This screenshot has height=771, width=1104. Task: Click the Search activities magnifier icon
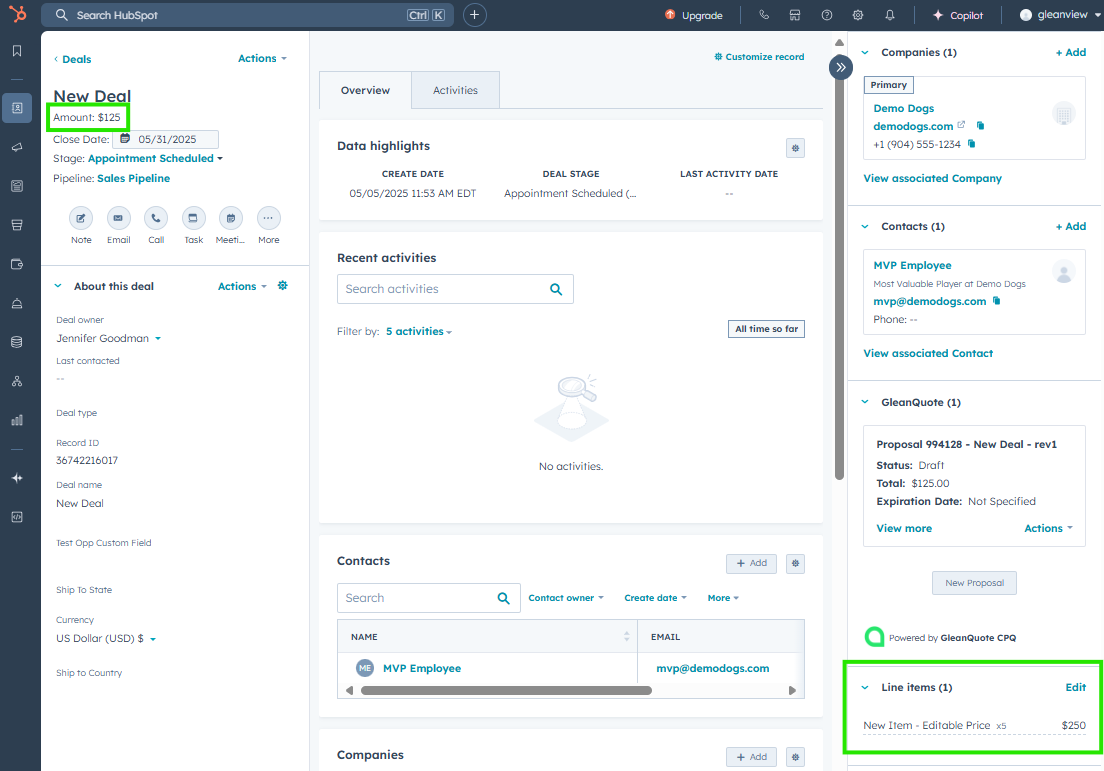pos(556,289)
